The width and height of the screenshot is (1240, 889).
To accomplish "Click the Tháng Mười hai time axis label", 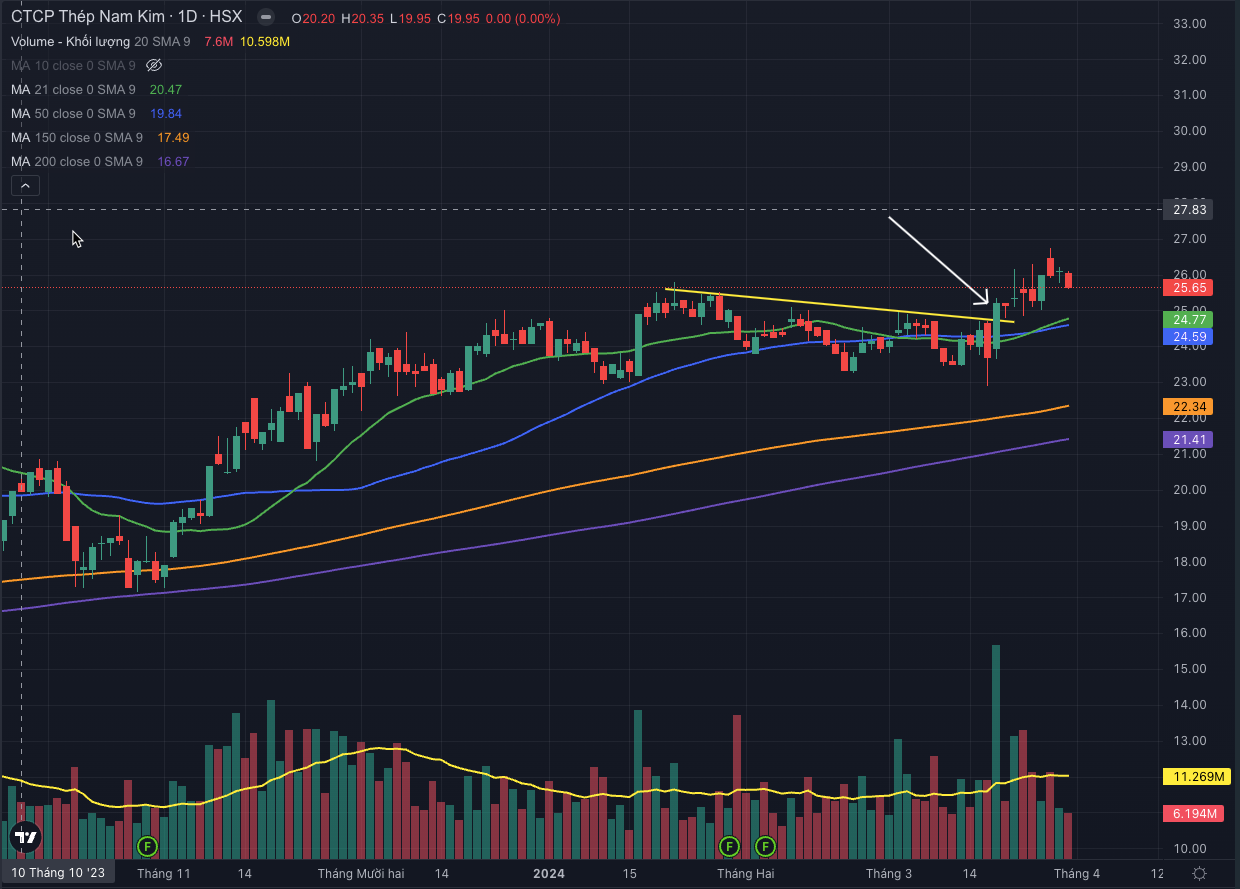I will point(361,873).
